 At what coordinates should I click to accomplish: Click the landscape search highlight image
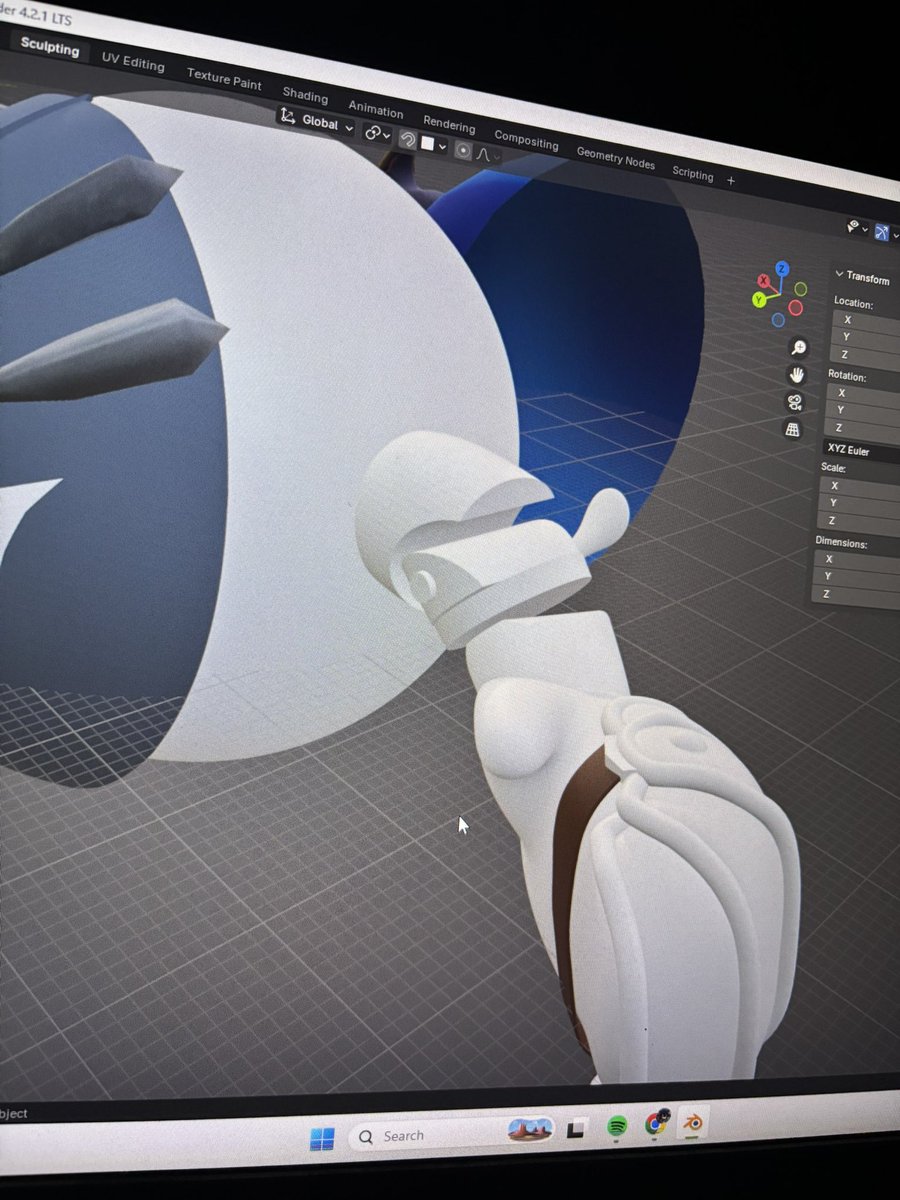click(x=530, y=1130)
